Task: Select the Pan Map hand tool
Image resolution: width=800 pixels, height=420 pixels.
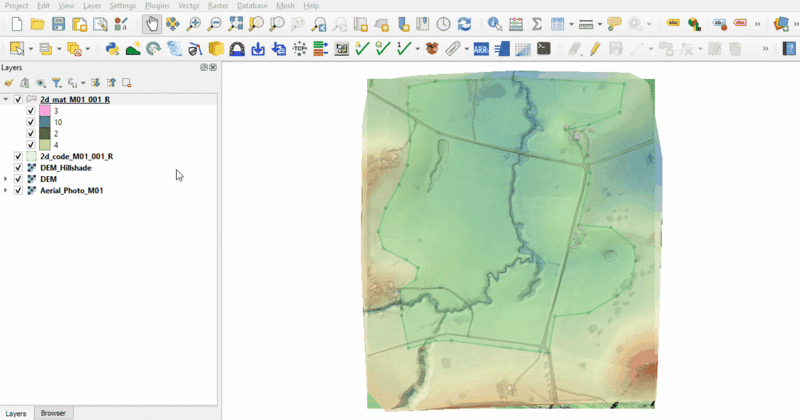Action: point(151,24)
